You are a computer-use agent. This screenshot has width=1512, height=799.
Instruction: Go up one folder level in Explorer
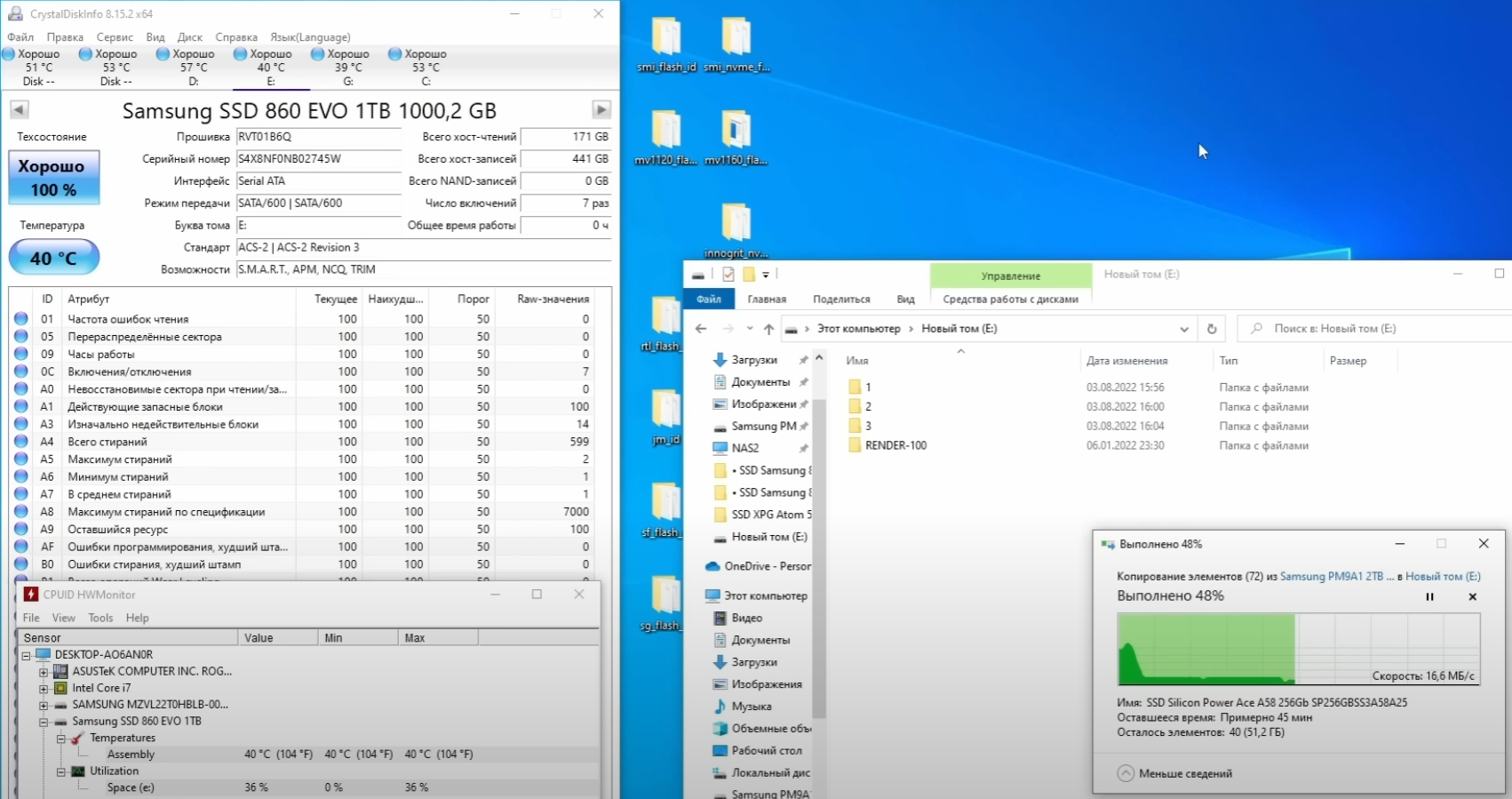point(768,329)
